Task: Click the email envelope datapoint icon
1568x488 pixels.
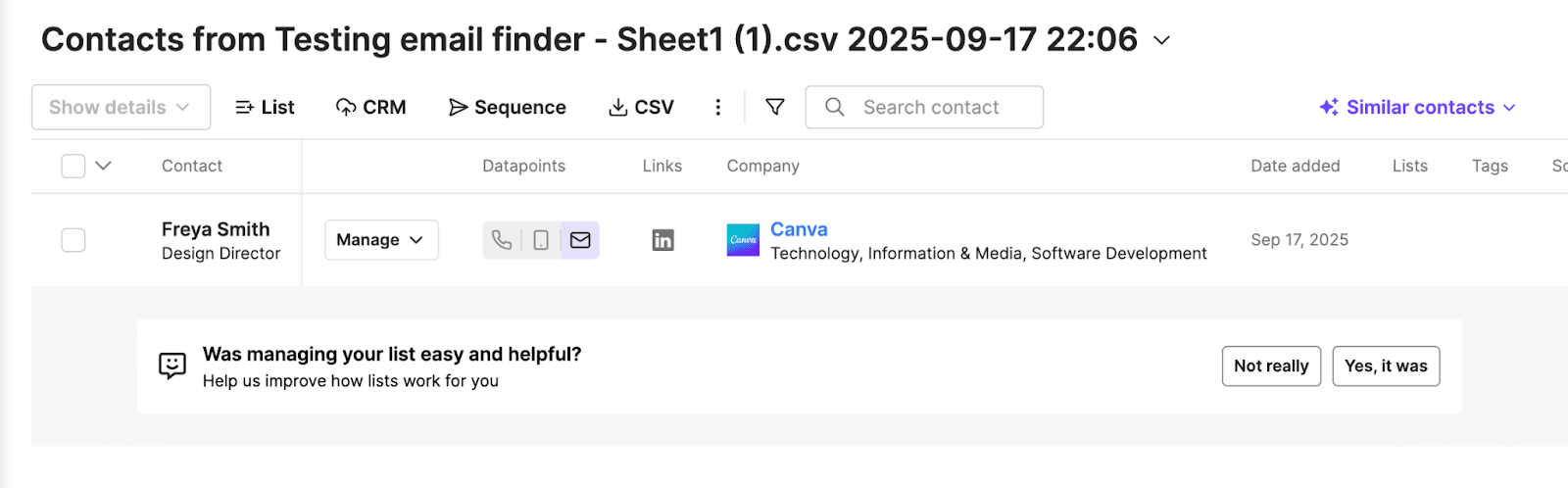Action: coord(580,240)
